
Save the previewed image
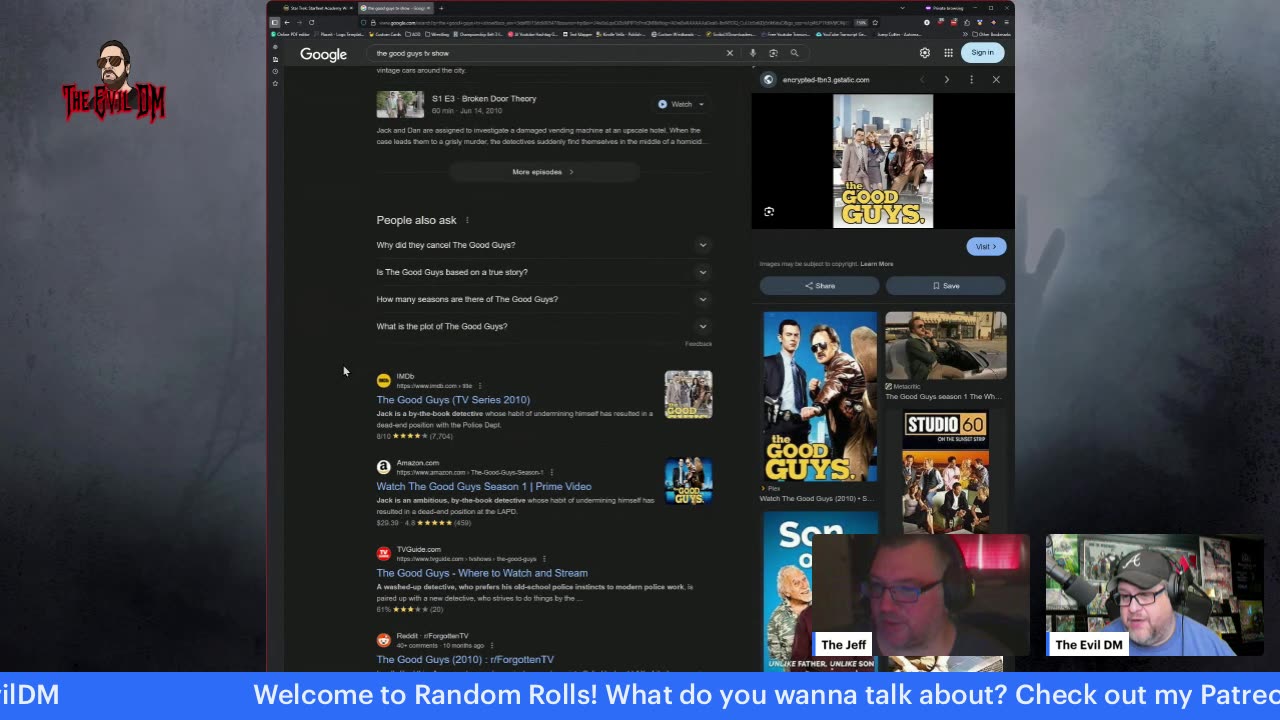[945, 286]
